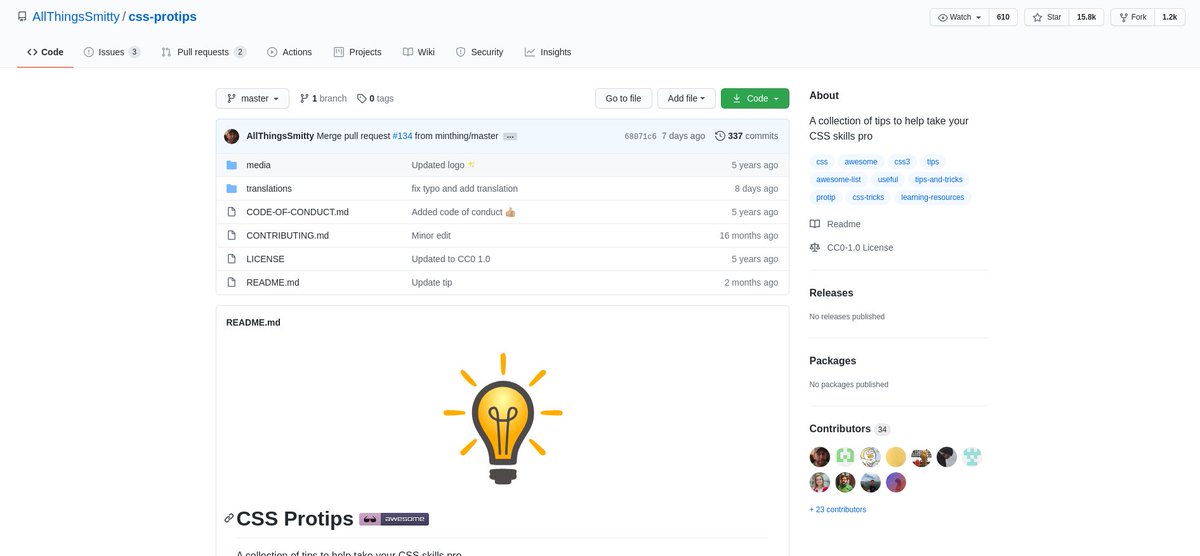Expand the Watch dropdown
Image resolution: width=1200 pixels, height=556 pixels.
[x=959, y=17]
